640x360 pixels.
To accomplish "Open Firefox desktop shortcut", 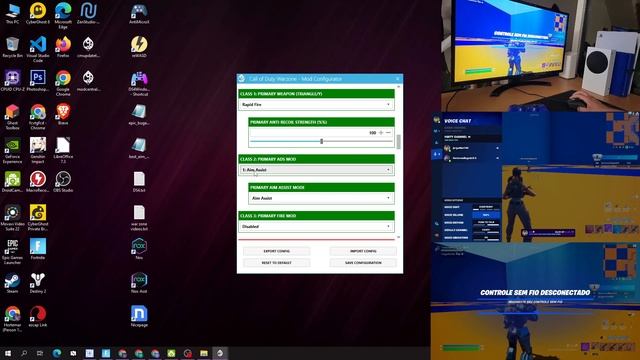I will pos(63,47).
